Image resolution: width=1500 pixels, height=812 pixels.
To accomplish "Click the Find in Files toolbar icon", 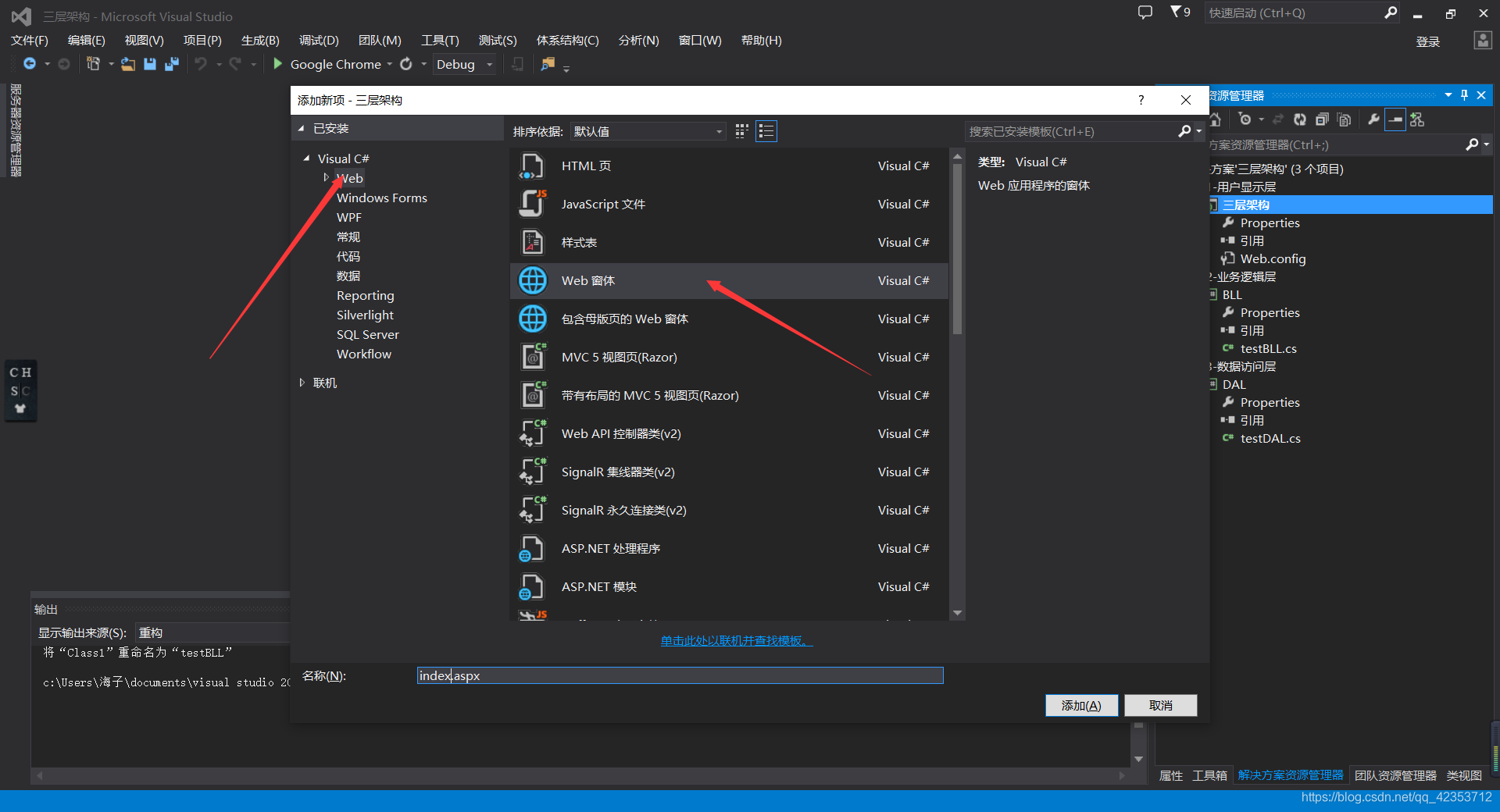I will (548, 64).
